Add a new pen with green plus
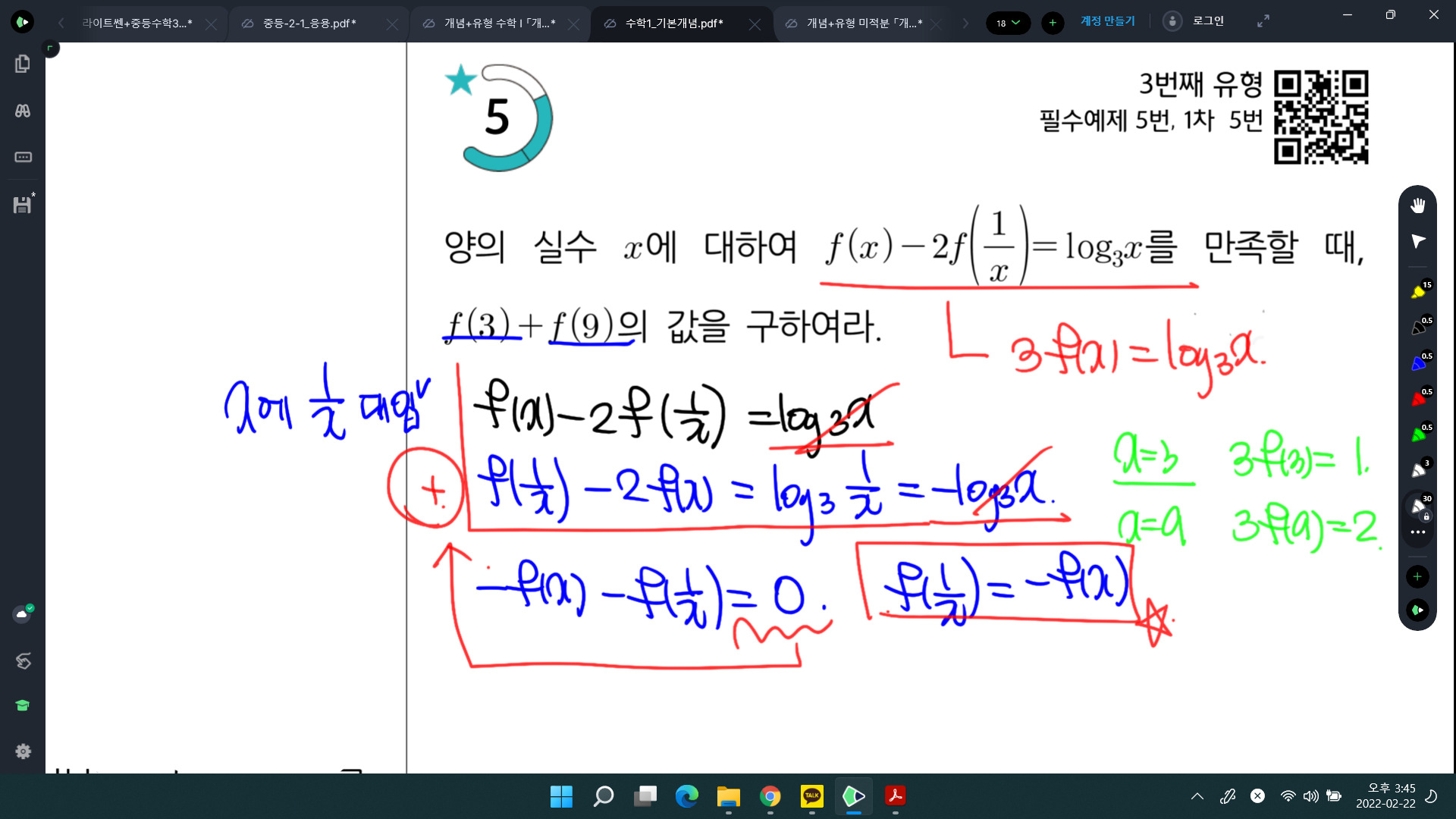The height and width of the screenshot is (819, 1456). (x=1417, y=576)
